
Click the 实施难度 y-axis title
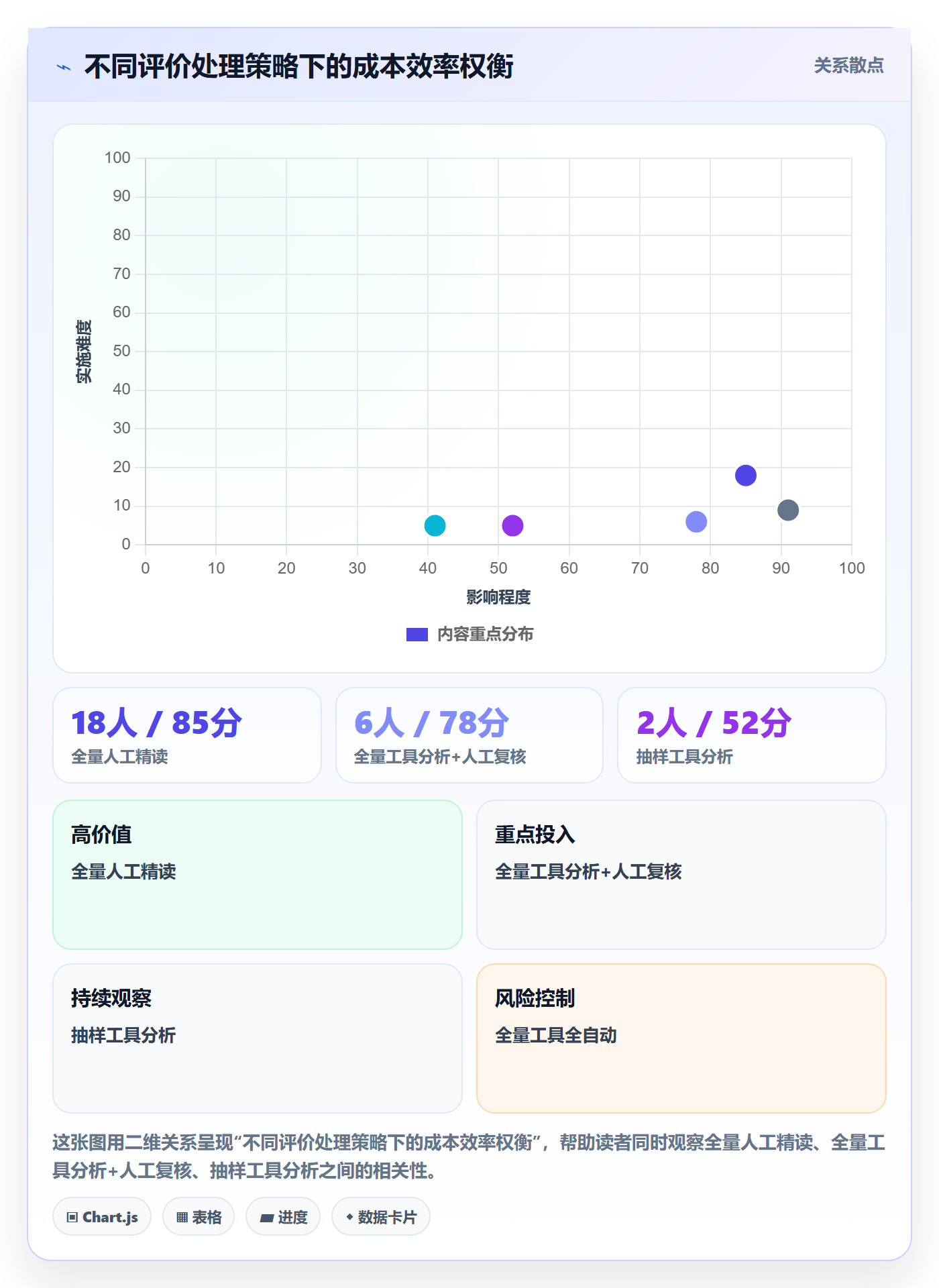[x=84, y=352]
